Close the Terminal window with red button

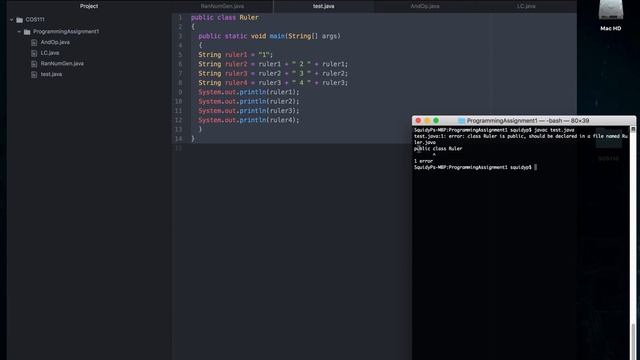pos(418,120)
